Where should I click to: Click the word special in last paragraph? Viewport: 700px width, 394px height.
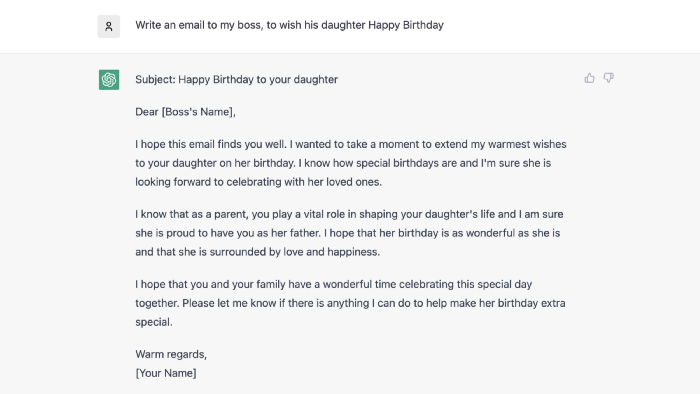pos(153,322)
